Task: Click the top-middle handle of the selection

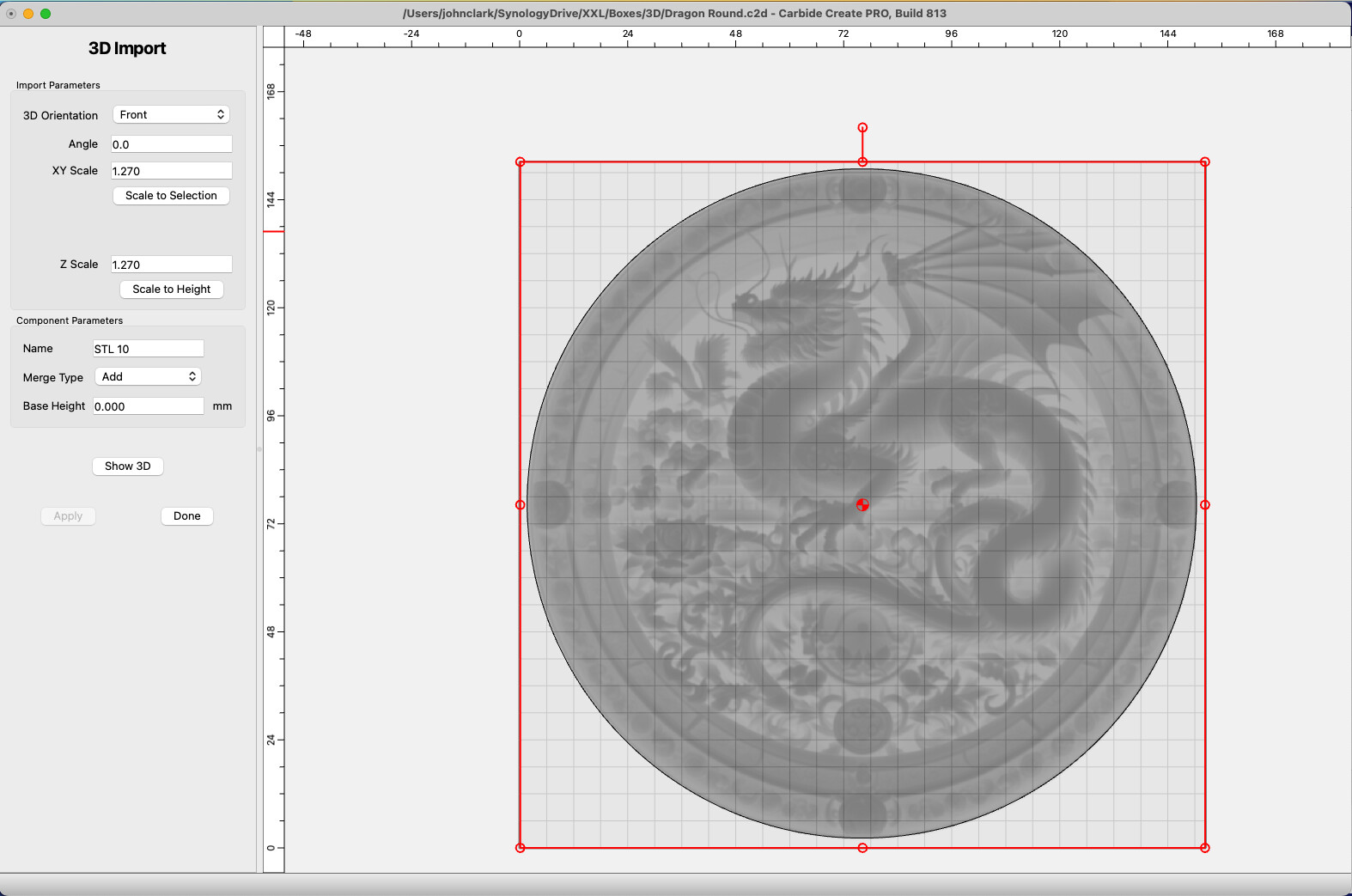Action: 862,162
